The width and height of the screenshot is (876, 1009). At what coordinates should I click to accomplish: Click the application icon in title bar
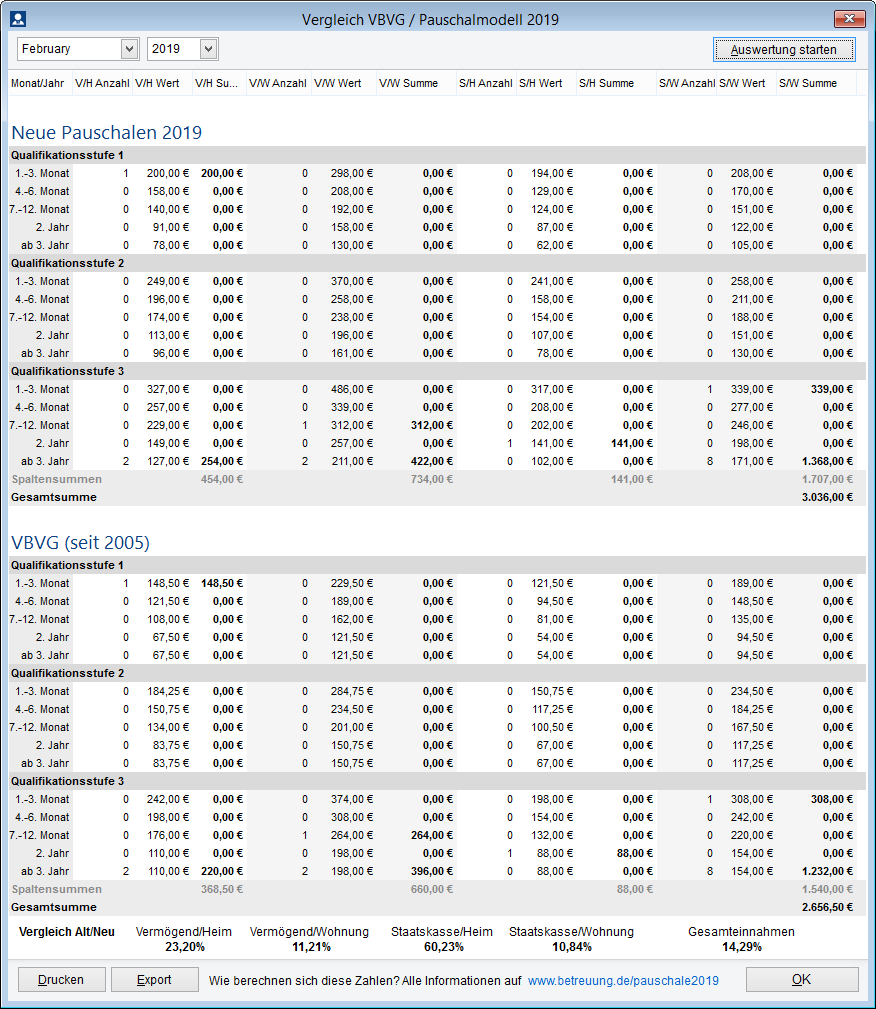click(x=18, y=19)
